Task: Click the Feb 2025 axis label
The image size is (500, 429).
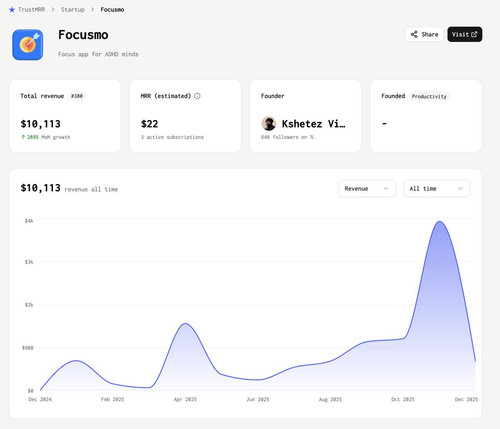Action: tap(113, 399)
